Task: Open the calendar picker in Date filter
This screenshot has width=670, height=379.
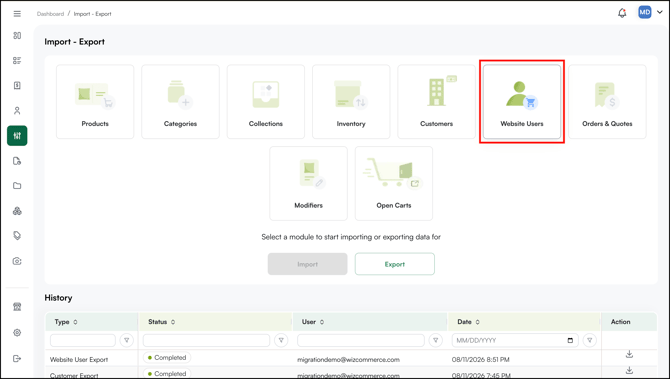Action: click(x=570, y=341)
